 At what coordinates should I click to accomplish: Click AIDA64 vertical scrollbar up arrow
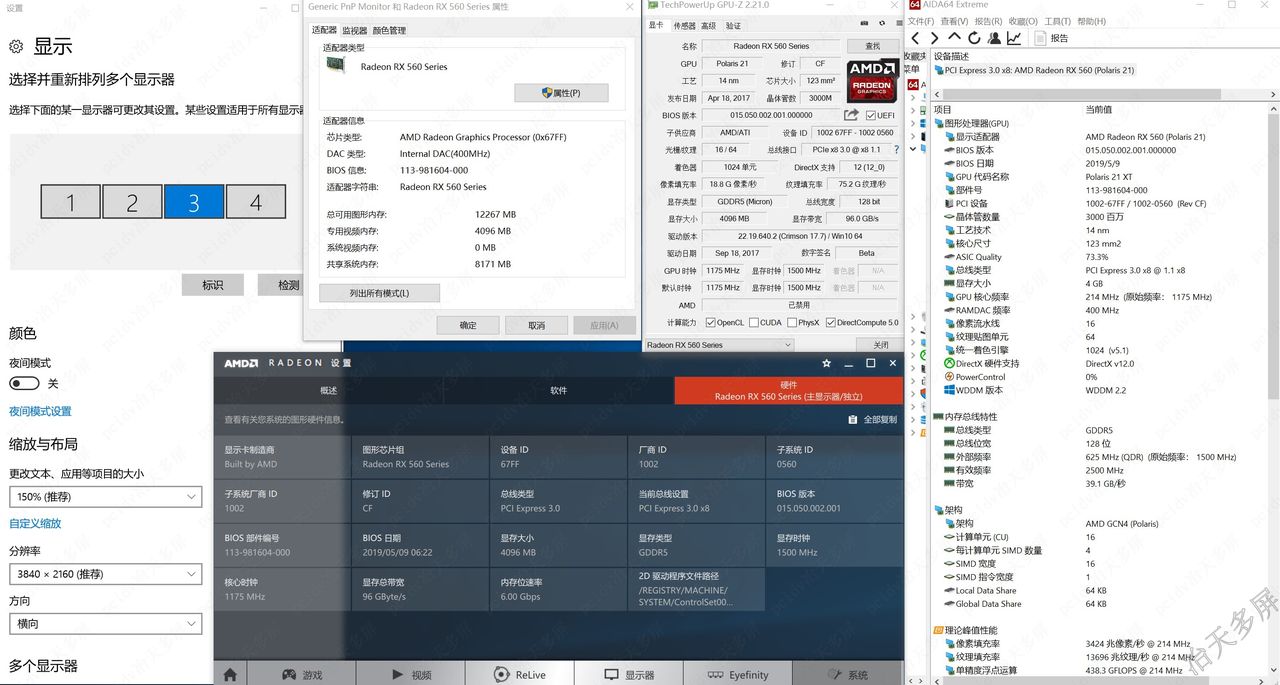tap(1274, 110)
